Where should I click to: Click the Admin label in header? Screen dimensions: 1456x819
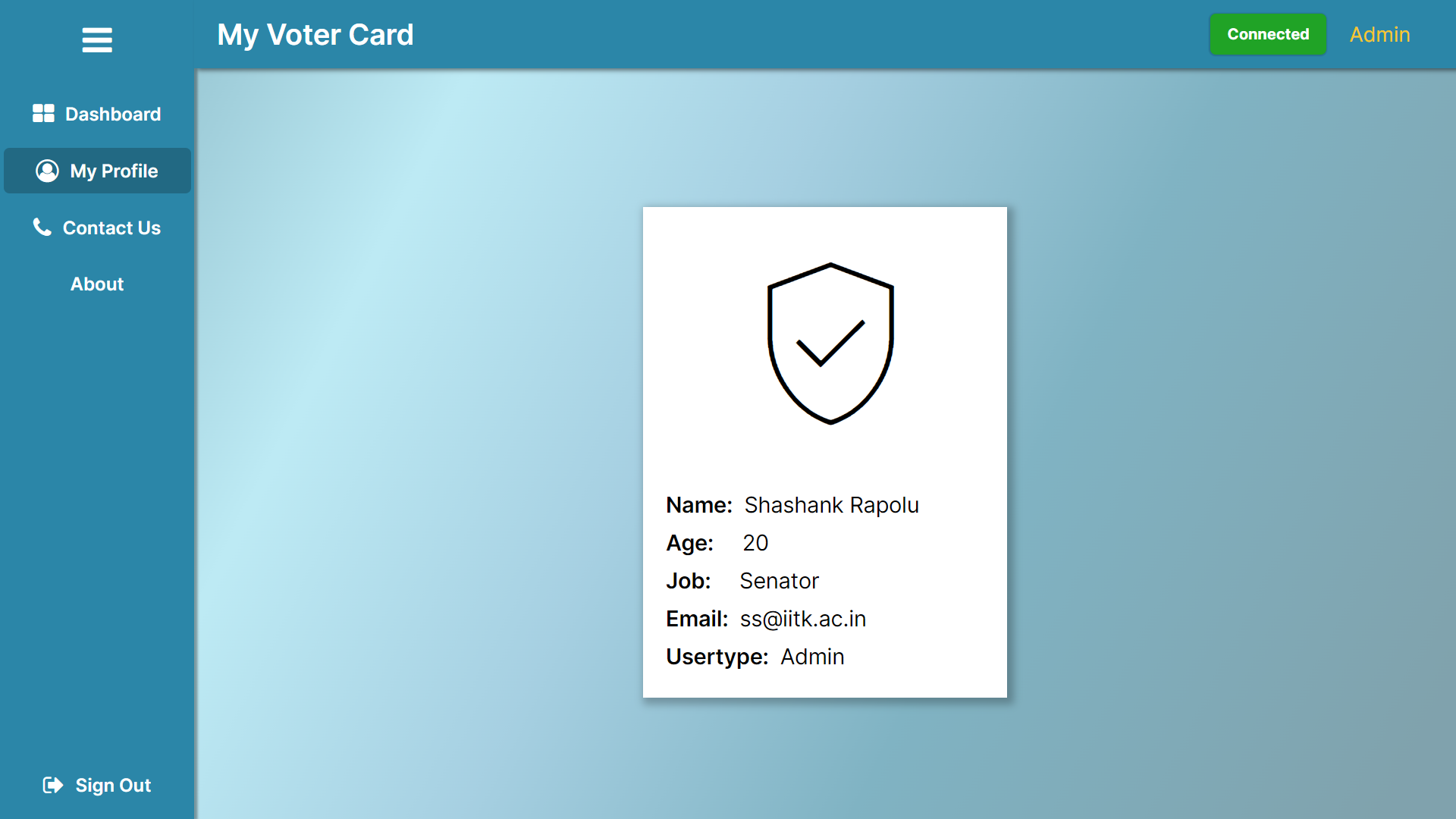point(1379,35)
